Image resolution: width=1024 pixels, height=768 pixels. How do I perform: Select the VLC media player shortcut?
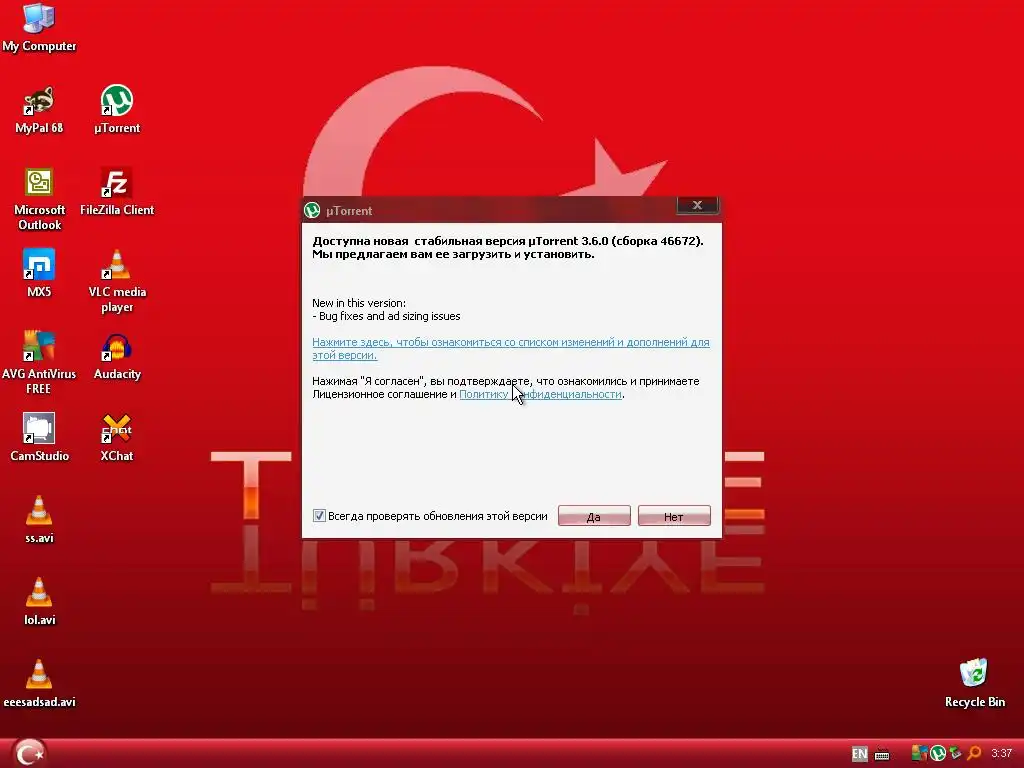117,281
